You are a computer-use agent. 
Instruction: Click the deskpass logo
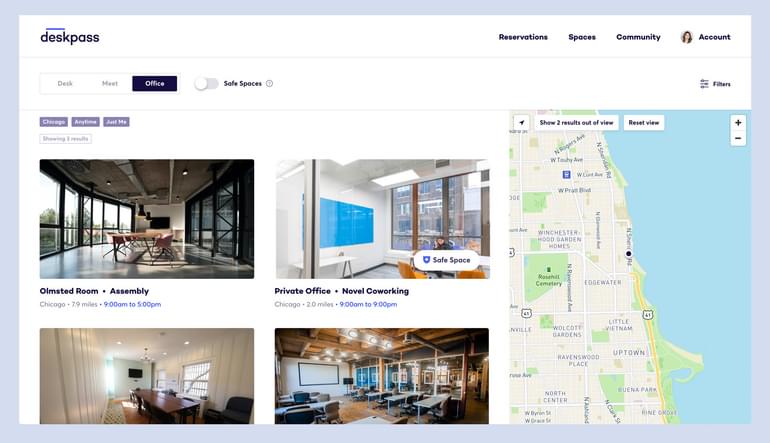[x=70, y=36]
